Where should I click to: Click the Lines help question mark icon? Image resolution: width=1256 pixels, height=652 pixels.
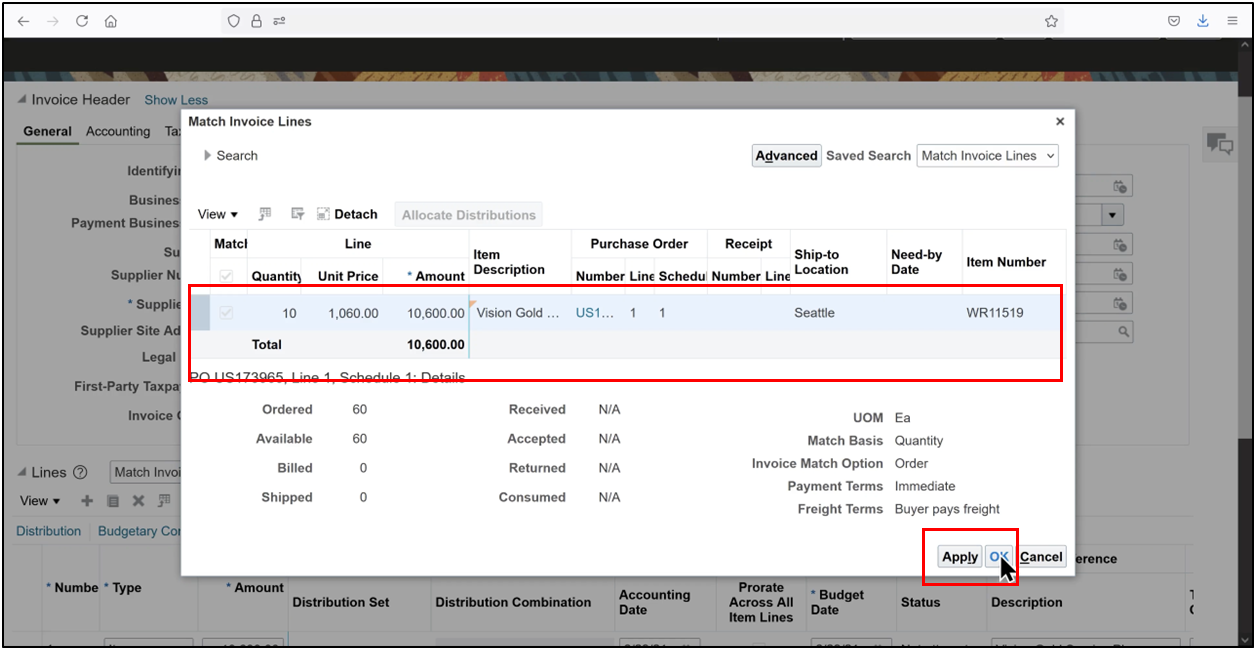tap(80, 471)
